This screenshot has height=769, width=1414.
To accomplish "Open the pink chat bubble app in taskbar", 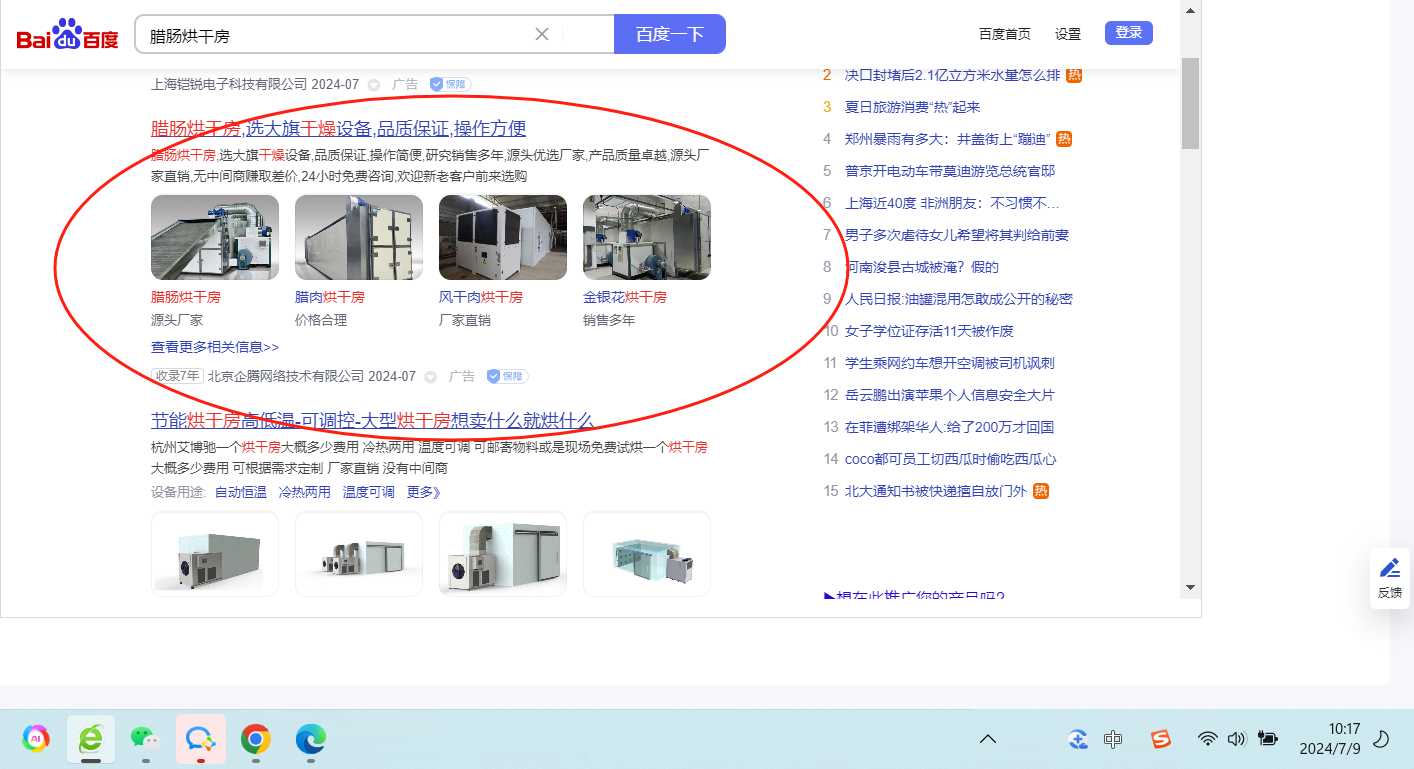I will [201, 739].
